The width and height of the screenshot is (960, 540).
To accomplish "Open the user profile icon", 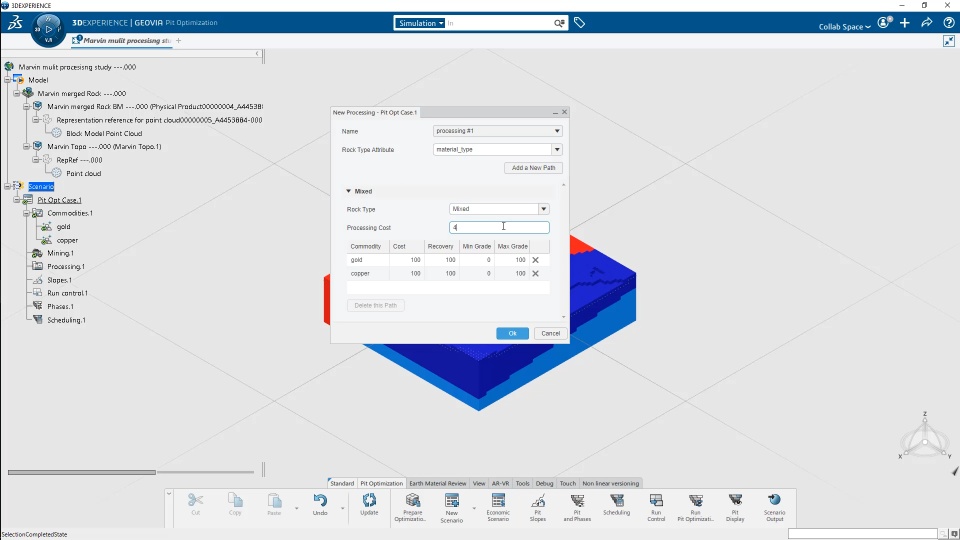I will (883, 23).
